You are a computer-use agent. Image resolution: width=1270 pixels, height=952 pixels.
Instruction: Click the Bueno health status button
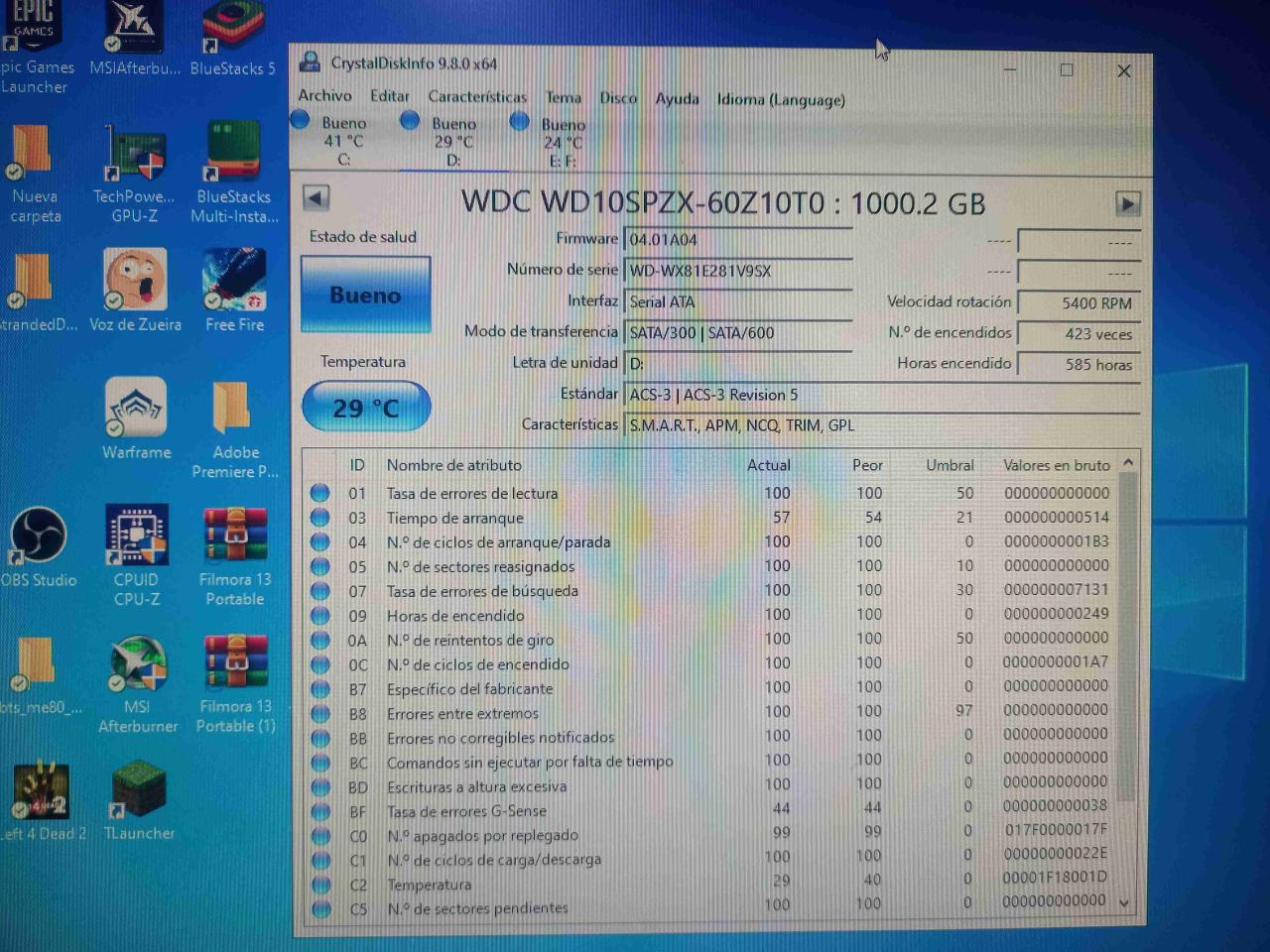tap(365, 295)
